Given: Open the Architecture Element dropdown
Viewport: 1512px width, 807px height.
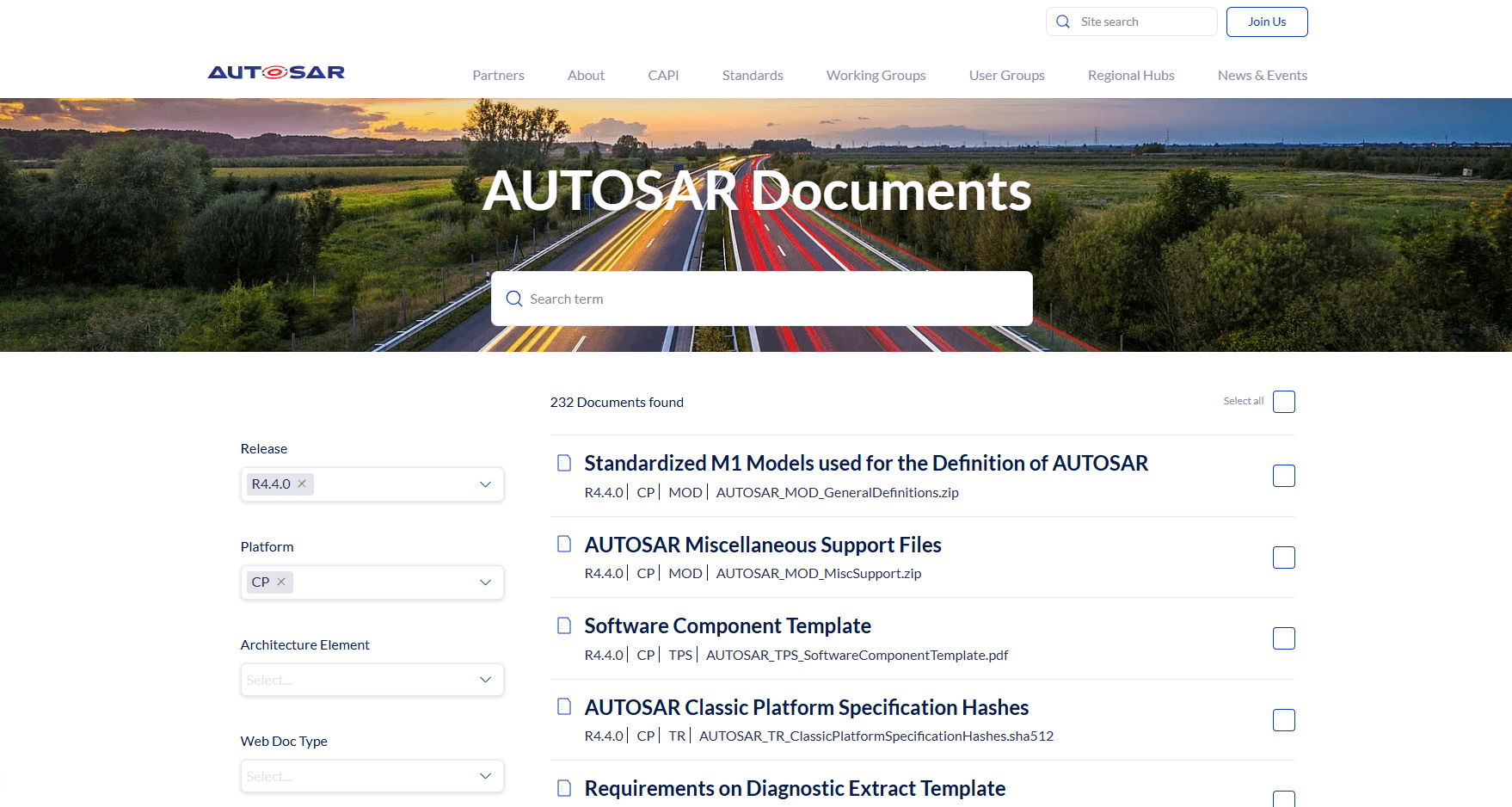Looking at the screenshot, I should coord(372,680).
